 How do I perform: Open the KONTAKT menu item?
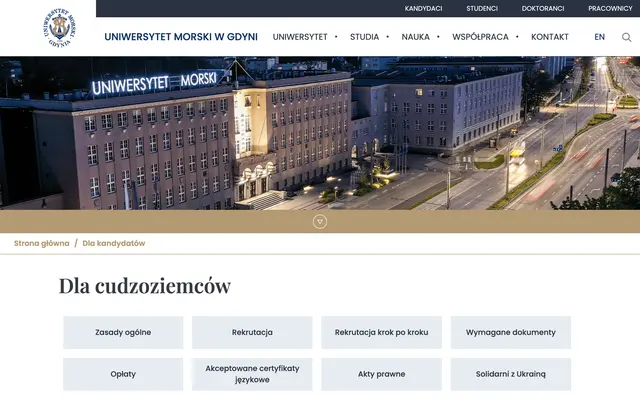tap(550, 37)
